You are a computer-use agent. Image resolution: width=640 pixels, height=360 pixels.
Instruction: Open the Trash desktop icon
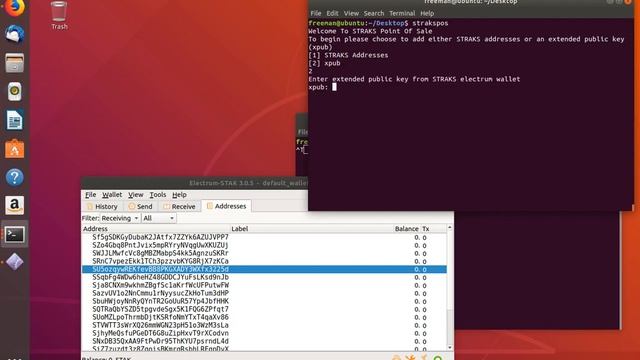pos(59,16)
